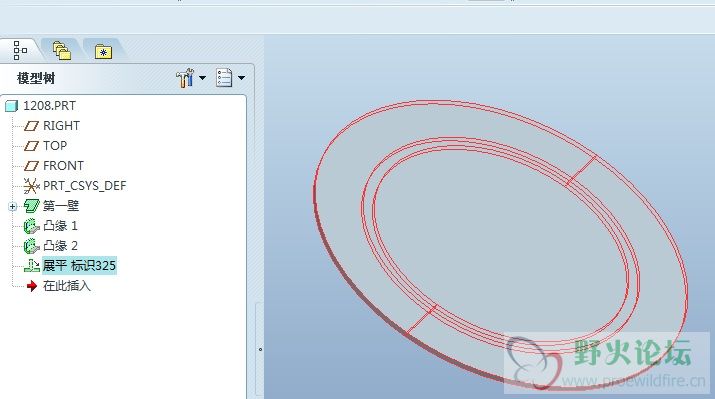The image size is (715, 399).
Task: Click the flattened ring model in viewport
Action: click(x=501, y=243)
